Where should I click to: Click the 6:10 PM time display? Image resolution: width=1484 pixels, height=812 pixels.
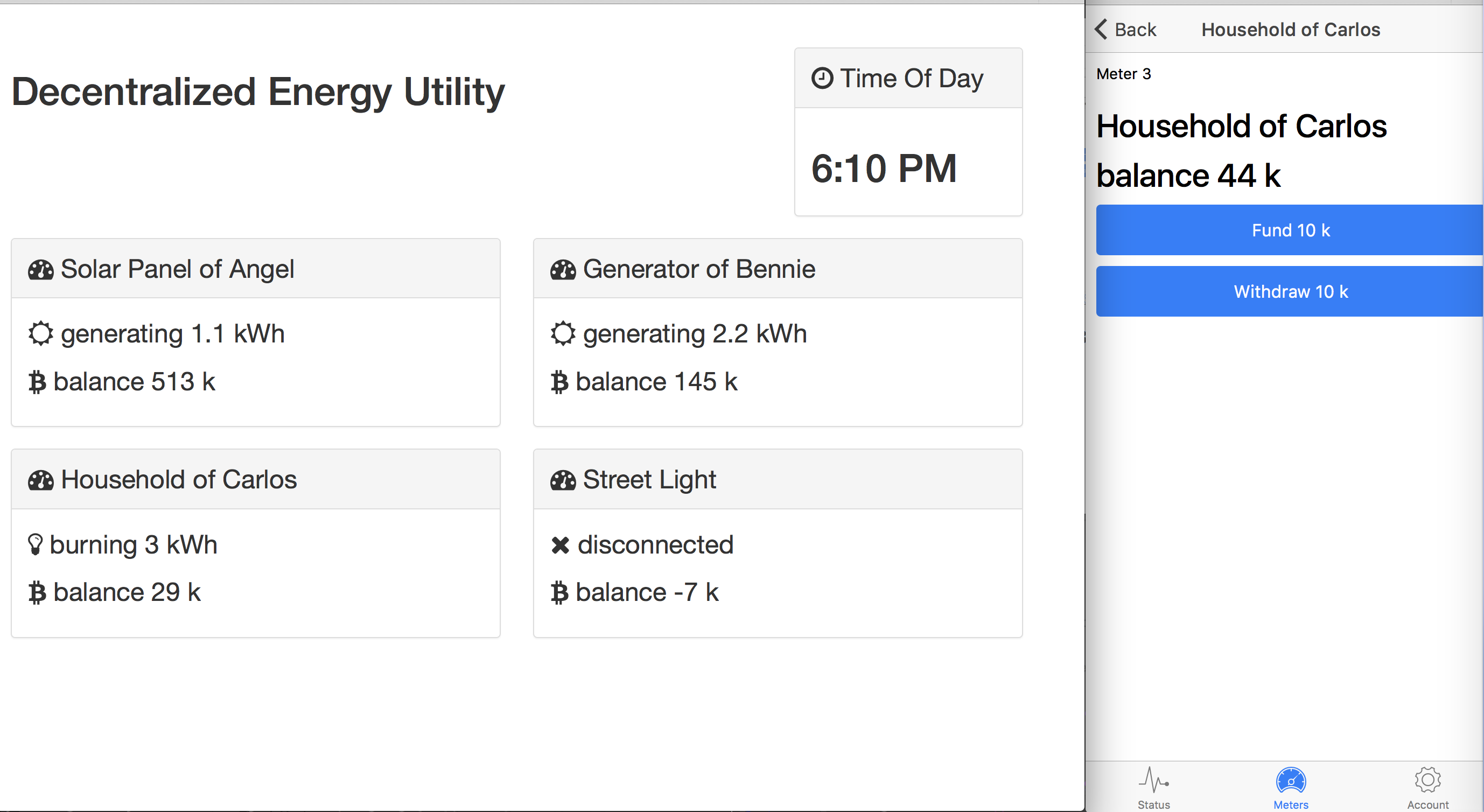884,169
